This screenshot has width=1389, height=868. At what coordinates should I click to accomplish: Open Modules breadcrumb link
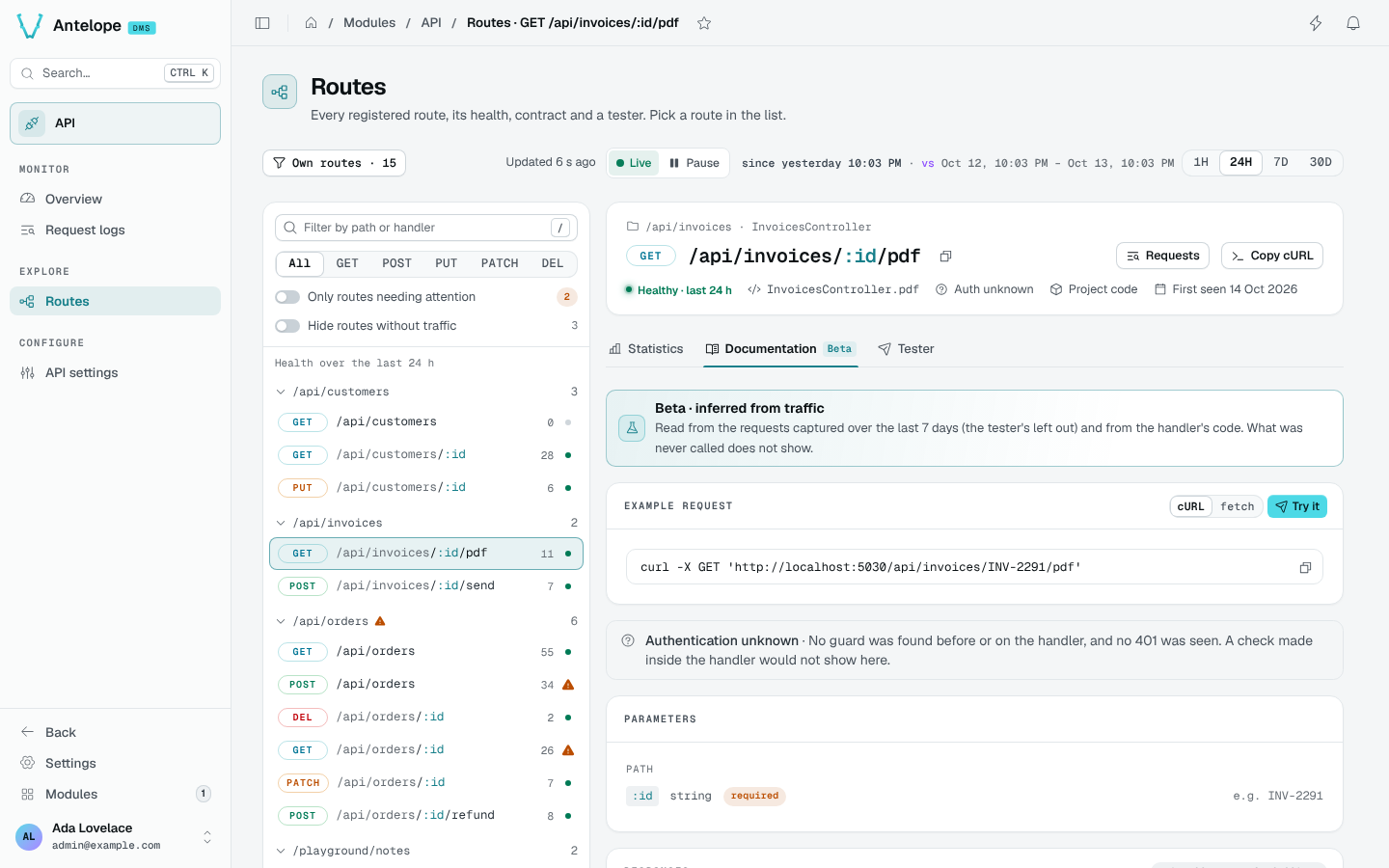(x=369, y=23)
